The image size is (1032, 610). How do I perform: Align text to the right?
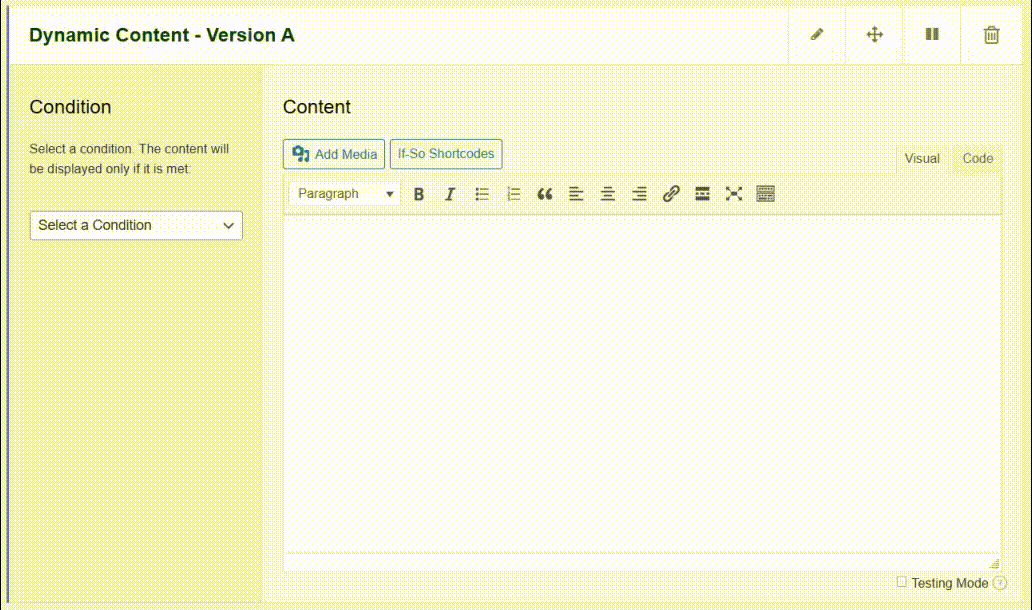(x=639, y=194)
